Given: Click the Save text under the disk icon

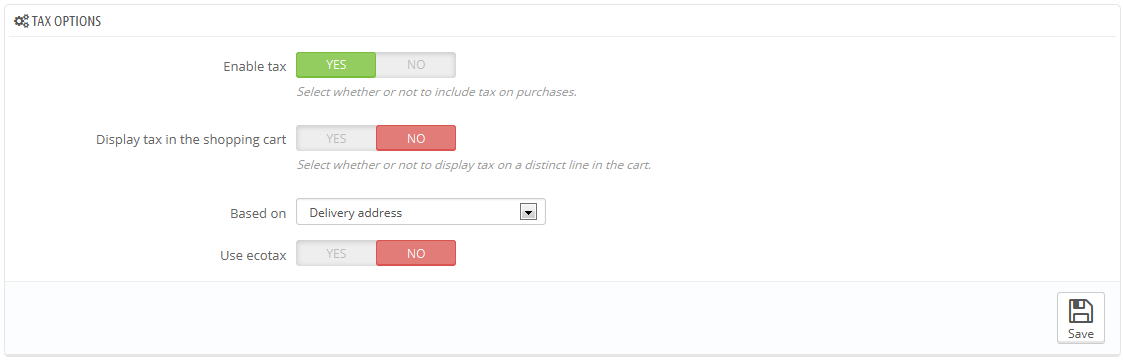Looking at the screenshot, I should click(1081, 334).
